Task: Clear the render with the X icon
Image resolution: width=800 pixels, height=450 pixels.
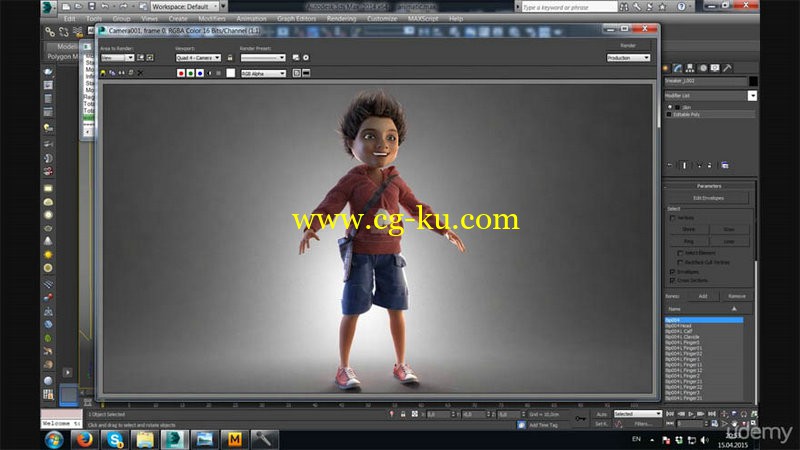Action: [140, 73]
